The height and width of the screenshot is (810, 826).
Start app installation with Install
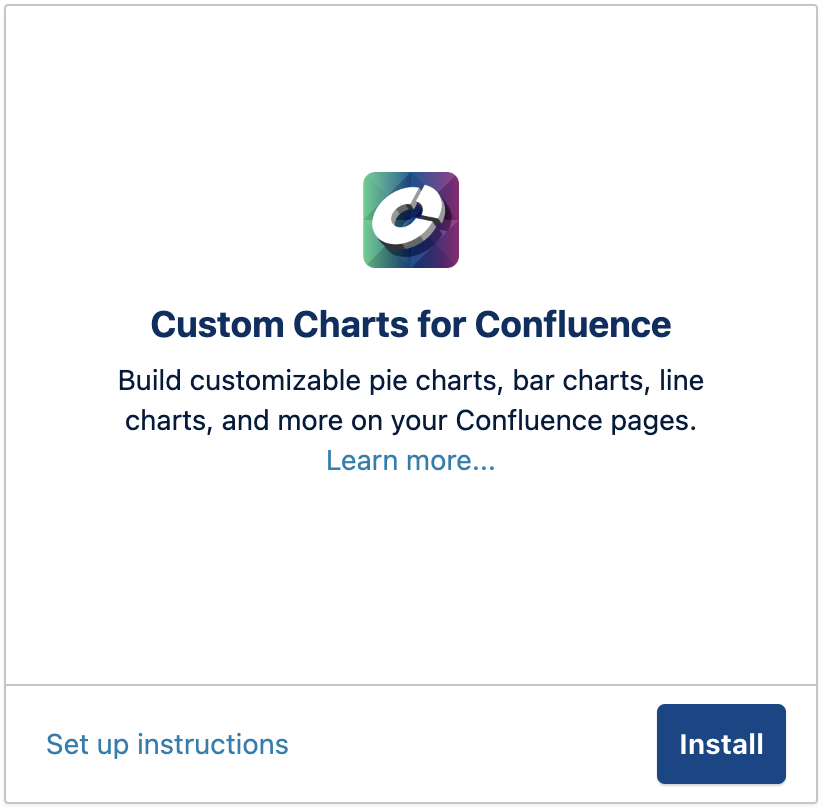721,744
